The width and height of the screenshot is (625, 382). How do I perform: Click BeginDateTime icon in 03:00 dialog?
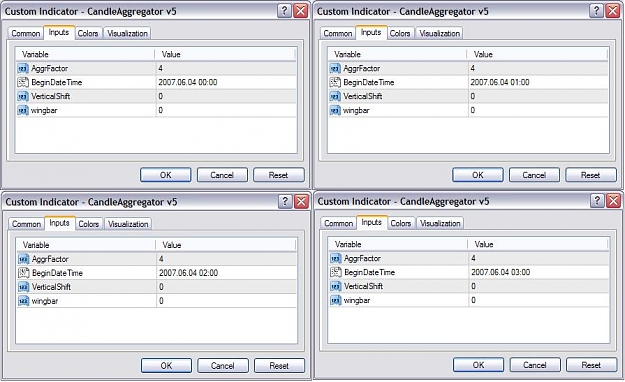(336, 272)
